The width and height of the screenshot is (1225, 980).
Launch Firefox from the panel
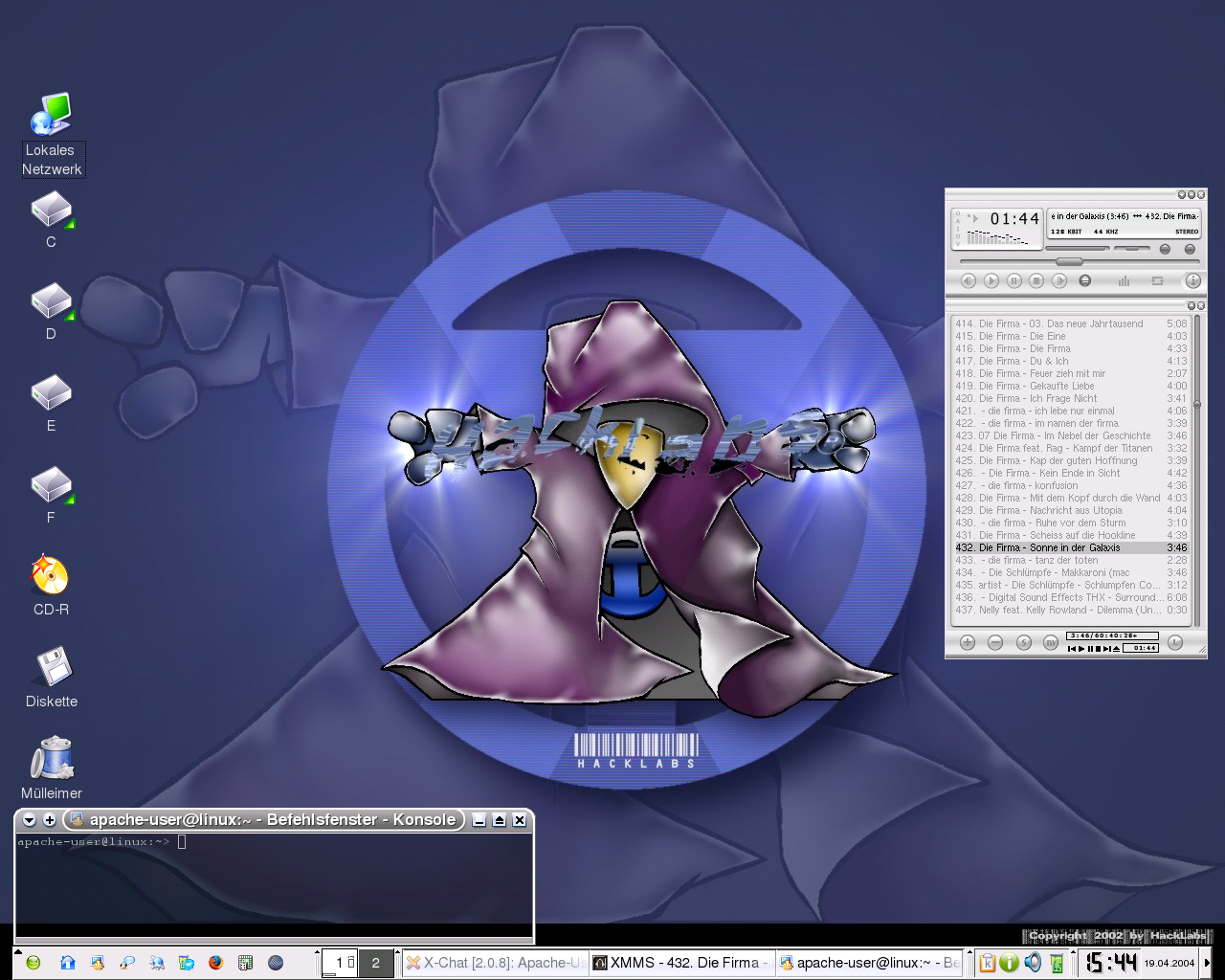coord(215,963)
